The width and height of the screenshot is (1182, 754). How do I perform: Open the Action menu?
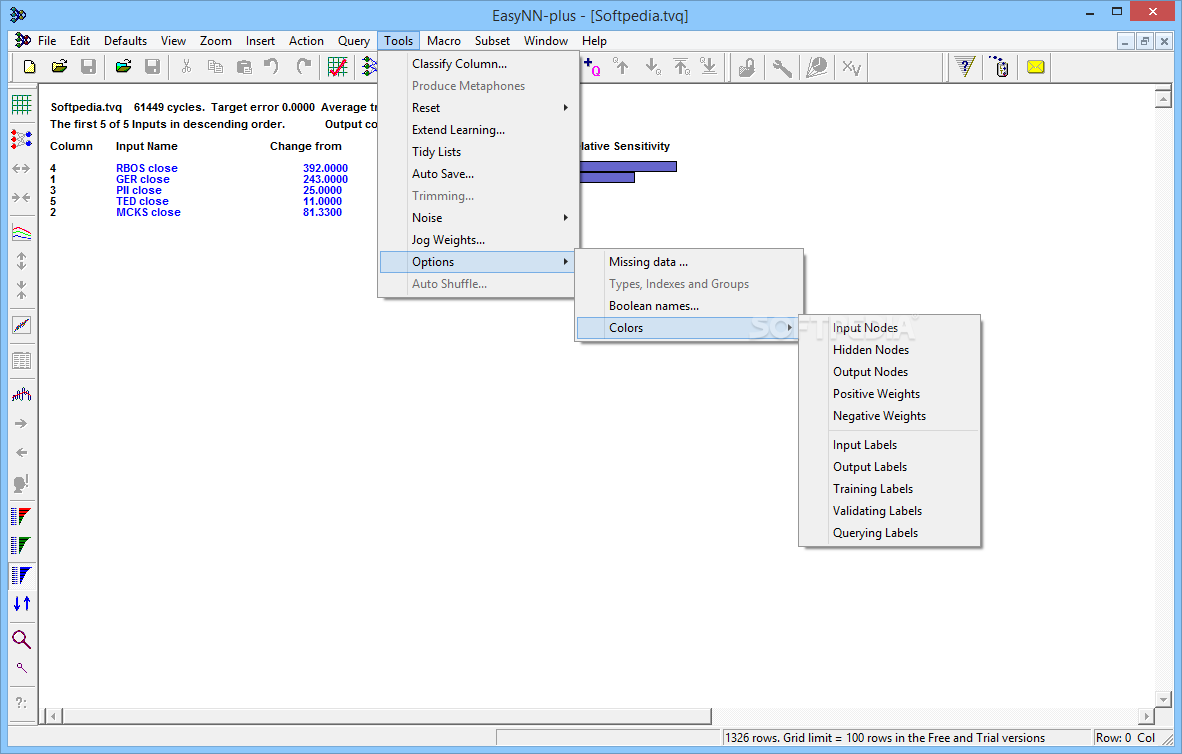coord(306,41)
